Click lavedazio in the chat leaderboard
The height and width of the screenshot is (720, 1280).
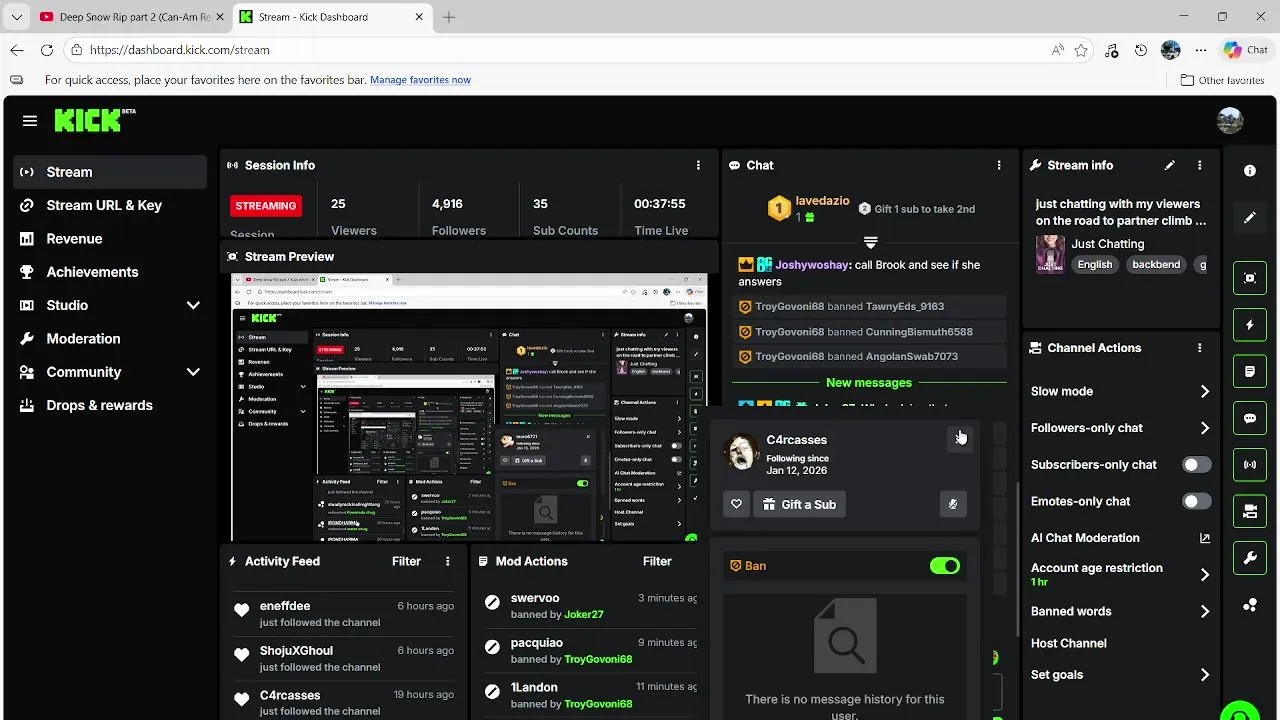(823, 201)
